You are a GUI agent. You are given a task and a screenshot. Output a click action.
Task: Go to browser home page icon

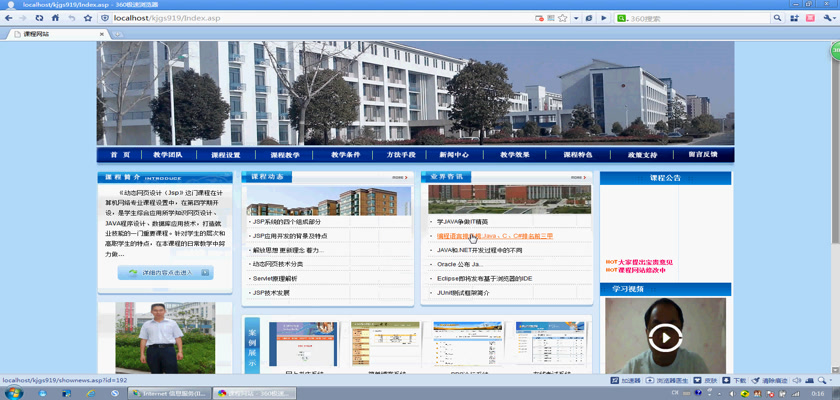point(55,18)
